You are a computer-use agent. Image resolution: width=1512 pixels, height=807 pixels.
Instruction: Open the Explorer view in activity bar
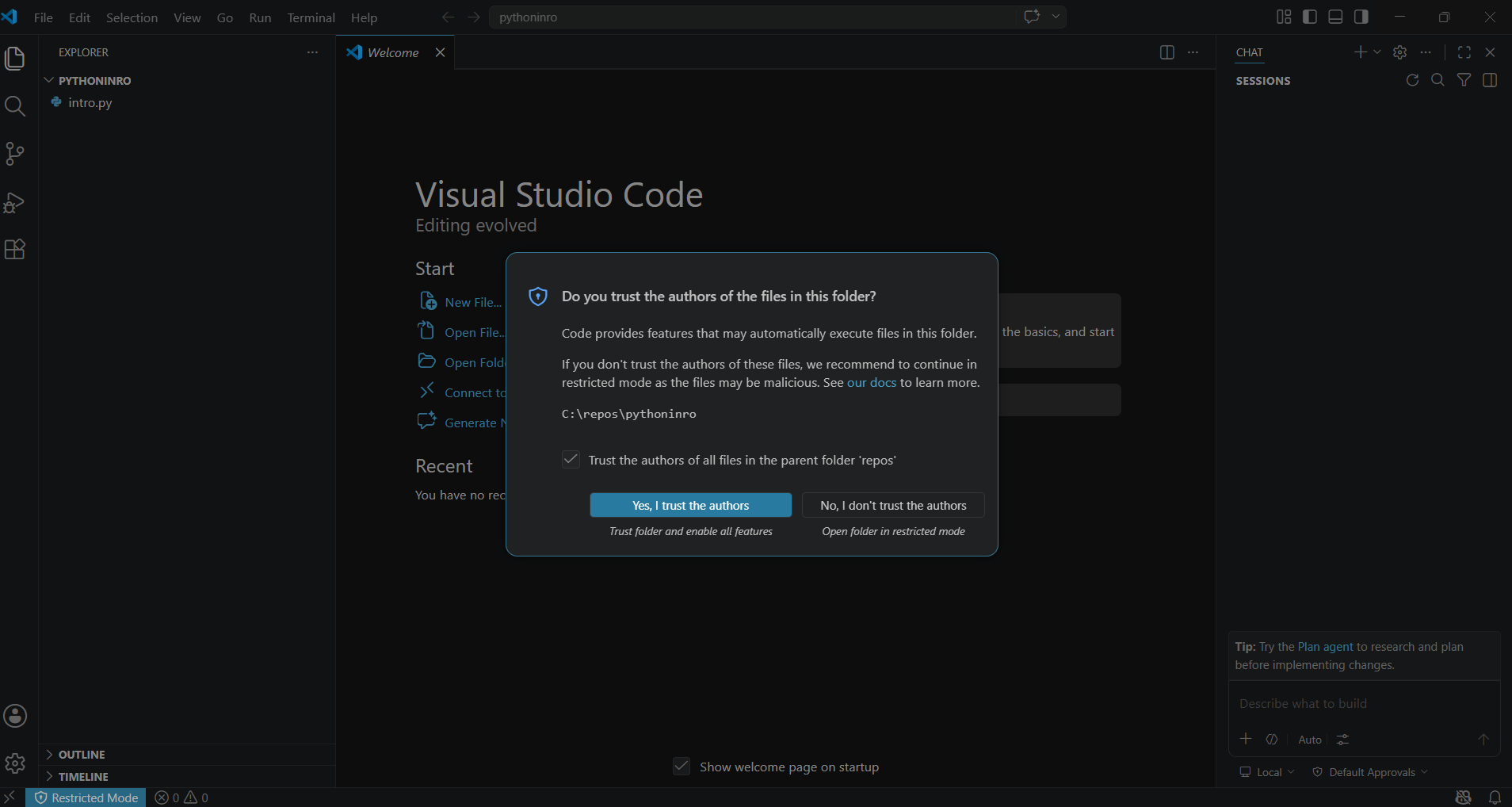click(x=15, y=59)
